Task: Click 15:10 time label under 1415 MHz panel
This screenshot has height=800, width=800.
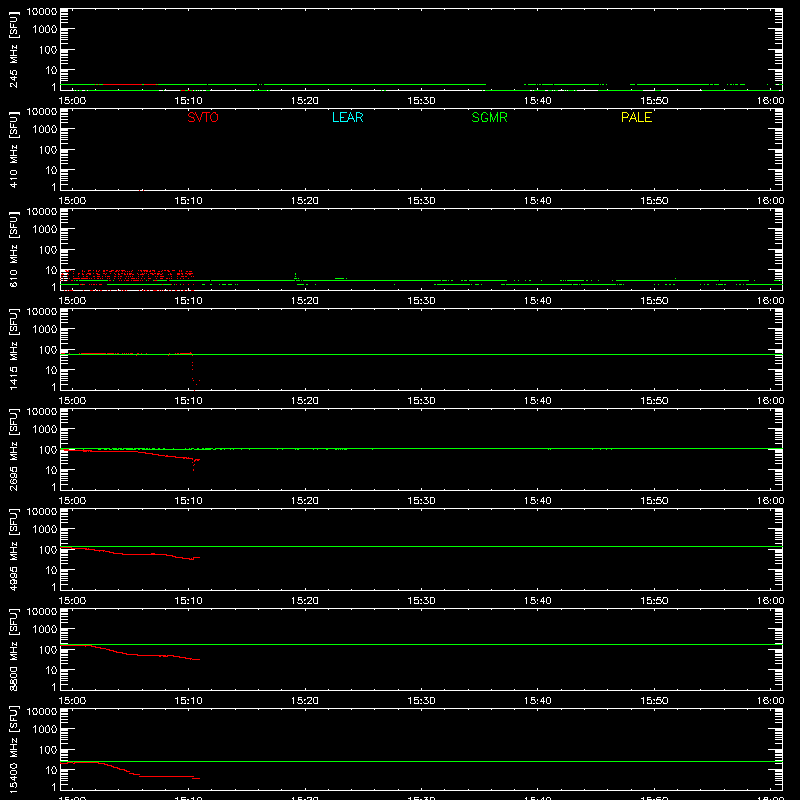Action: click(x=188, y=401)
